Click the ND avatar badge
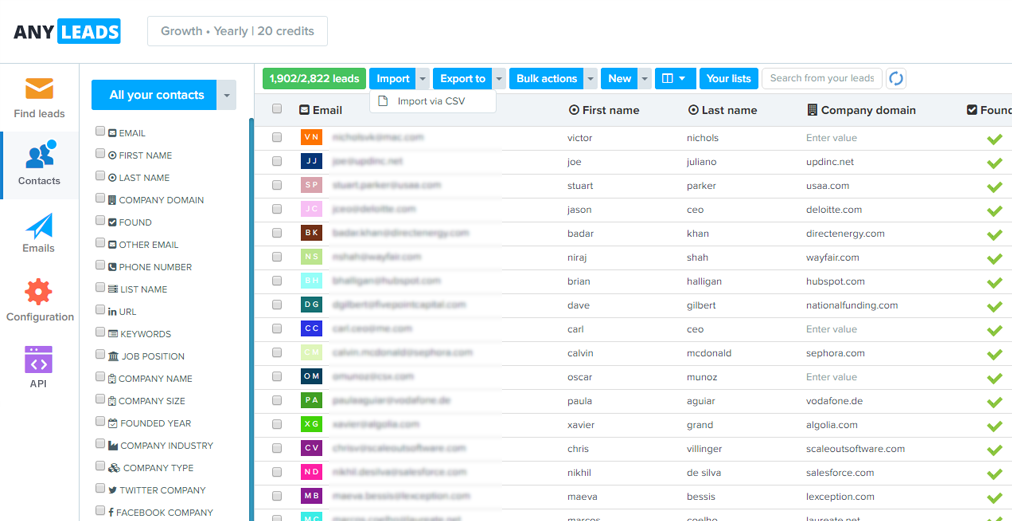This screenshot has height=521, width=1012. click(x=311, y=472)
